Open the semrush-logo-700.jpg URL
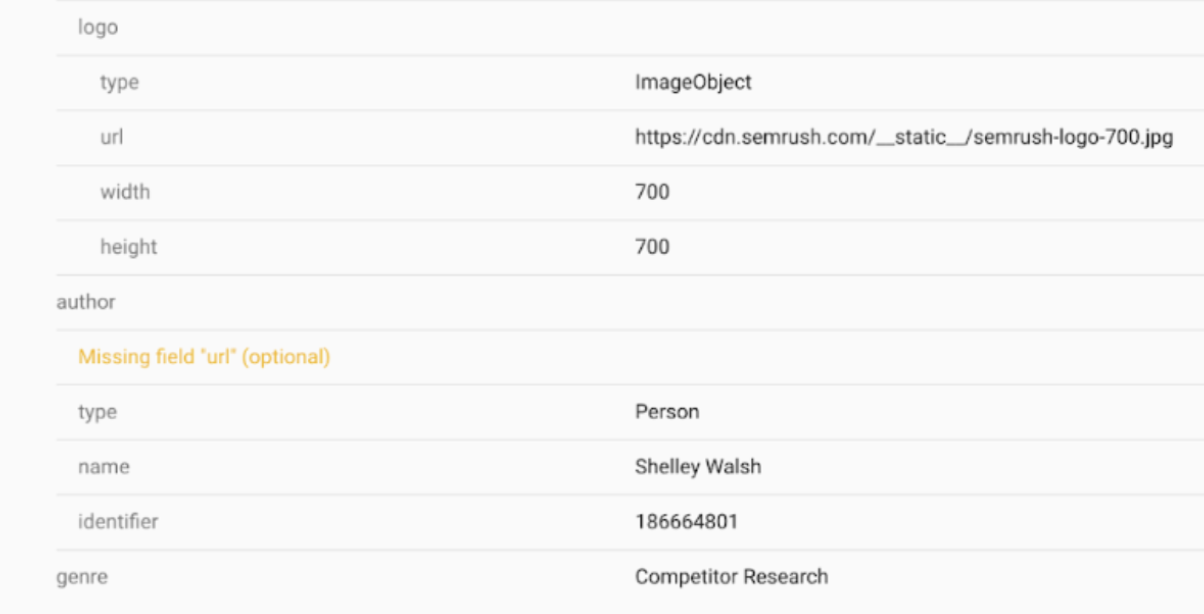Viewport: 1204px width, 614px height. coord(904,138)
